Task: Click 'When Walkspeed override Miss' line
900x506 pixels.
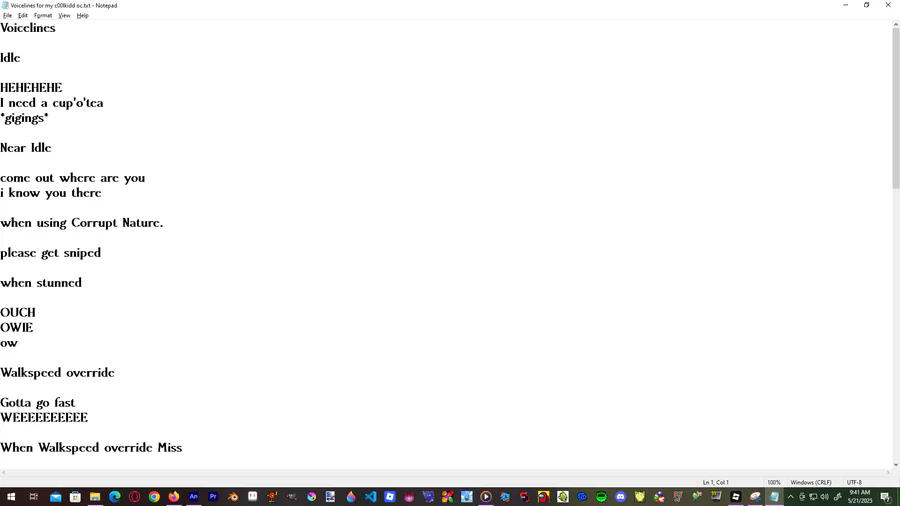Action: [91, 447]
